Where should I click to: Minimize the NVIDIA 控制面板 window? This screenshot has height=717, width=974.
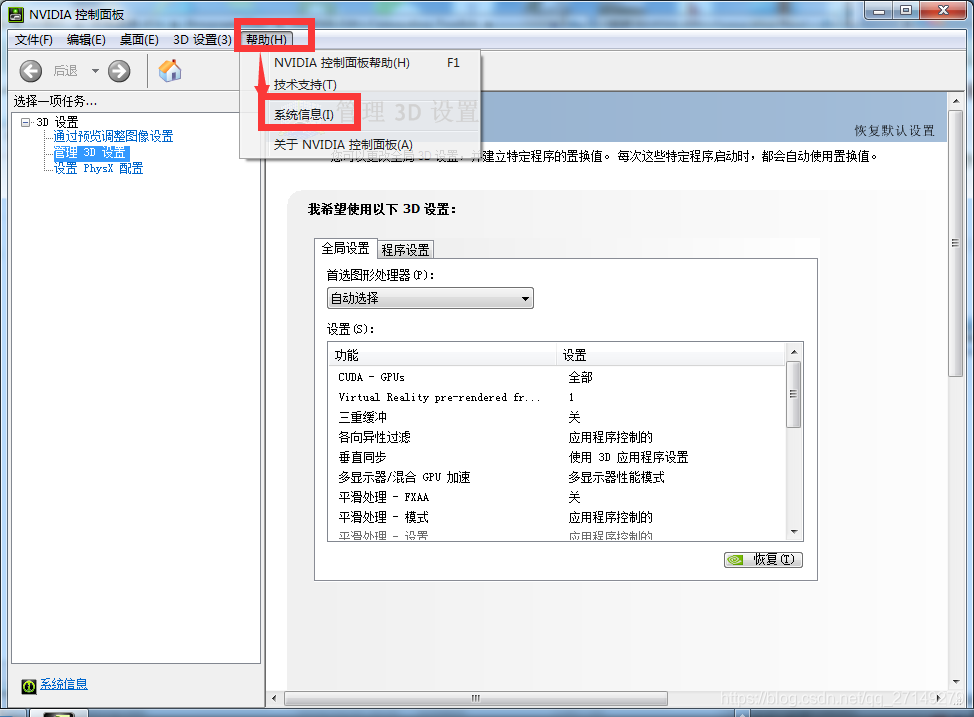point(879,10)
